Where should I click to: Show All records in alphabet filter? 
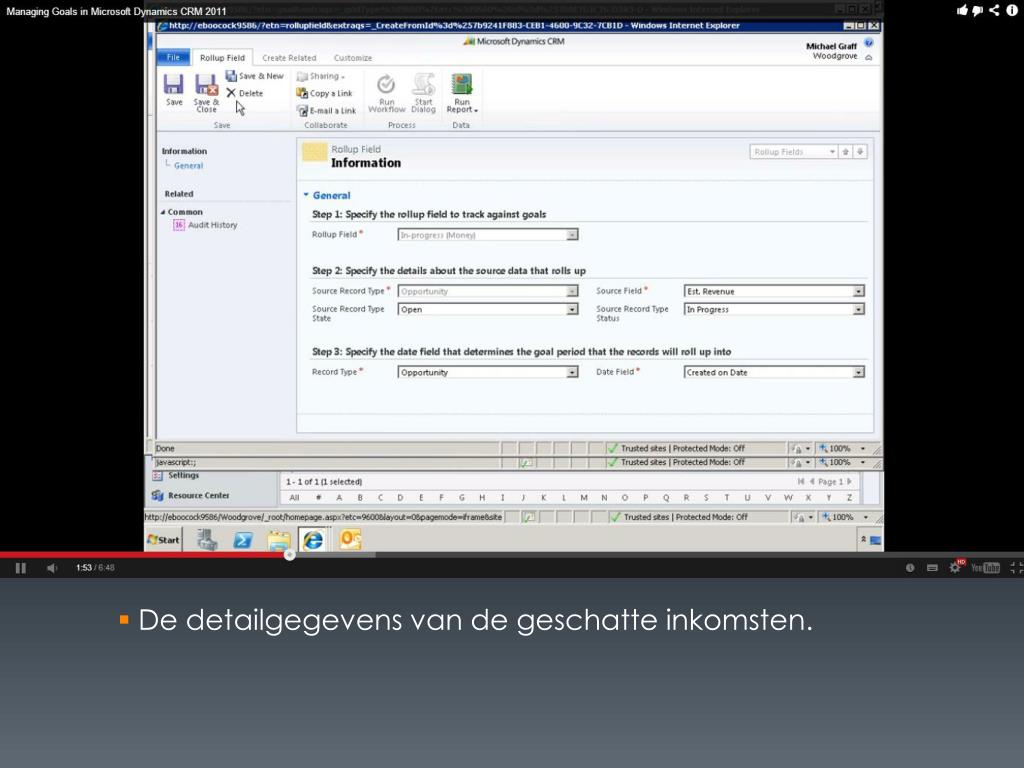coord(295,498)
